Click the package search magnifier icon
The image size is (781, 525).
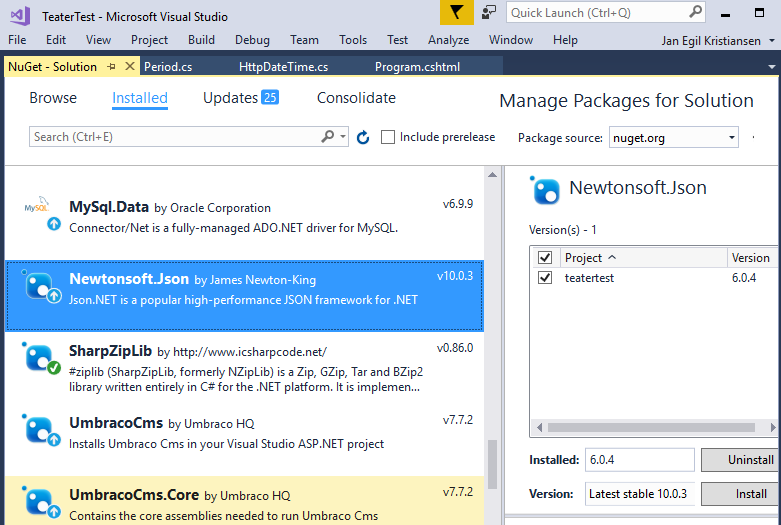pyautogui.click(x=328, y=136)
